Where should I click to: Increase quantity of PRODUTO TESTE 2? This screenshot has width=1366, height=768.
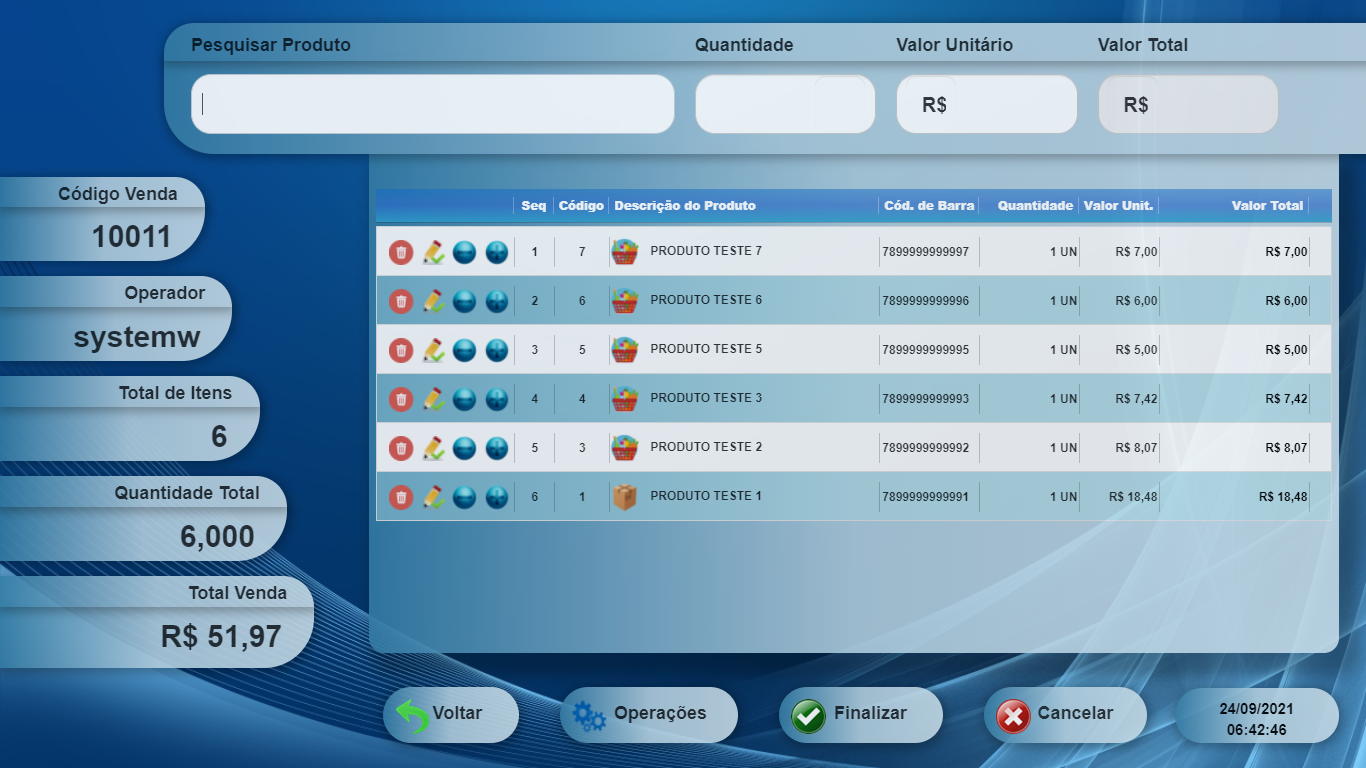[497, 448]
